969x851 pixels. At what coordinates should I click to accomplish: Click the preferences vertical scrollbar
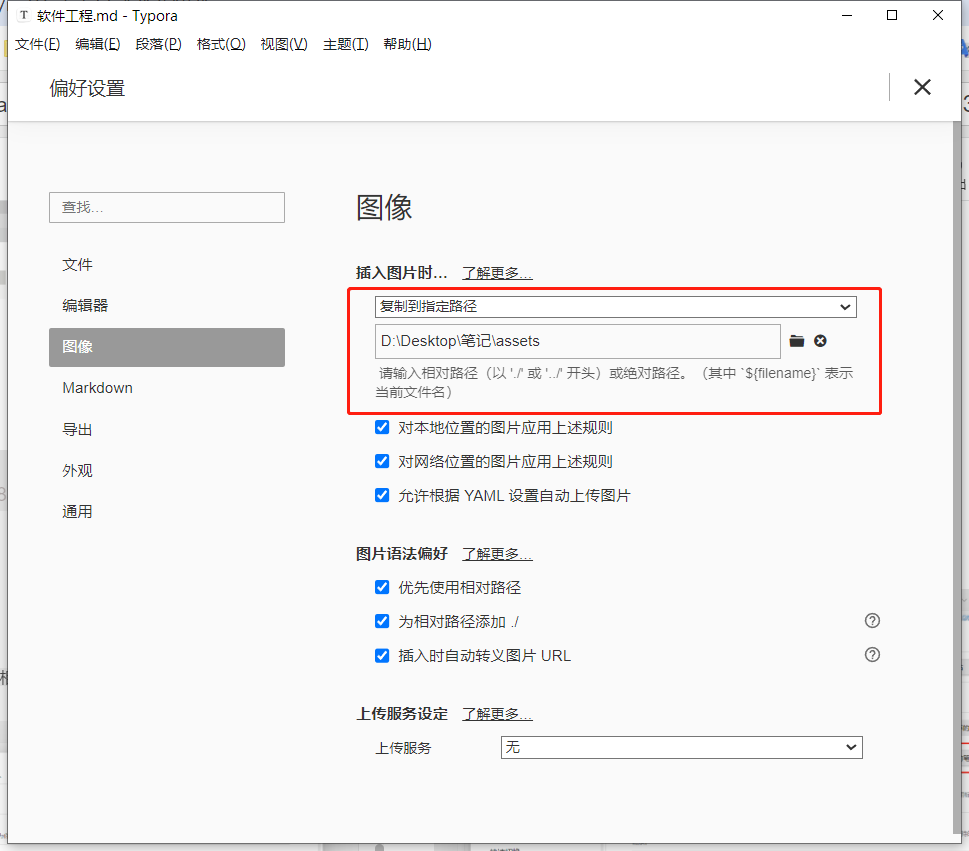(957, 476)
